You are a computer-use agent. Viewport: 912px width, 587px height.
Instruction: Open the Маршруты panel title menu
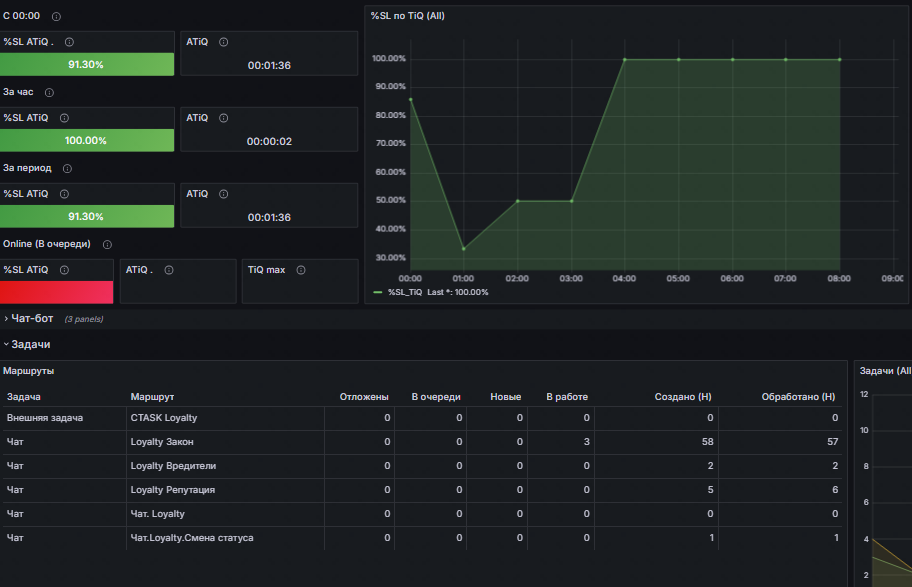point(28,371)
